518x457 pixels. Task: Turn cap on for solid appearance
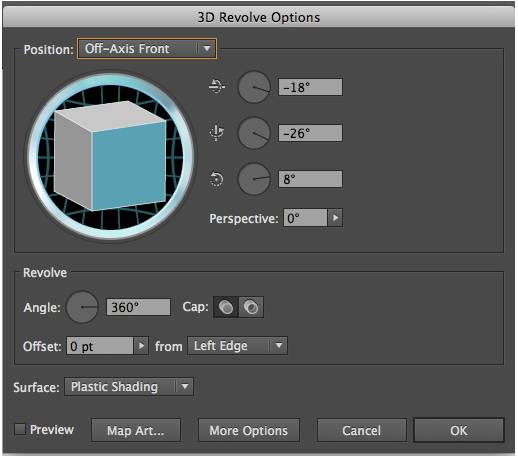click(x=226, y=307)
